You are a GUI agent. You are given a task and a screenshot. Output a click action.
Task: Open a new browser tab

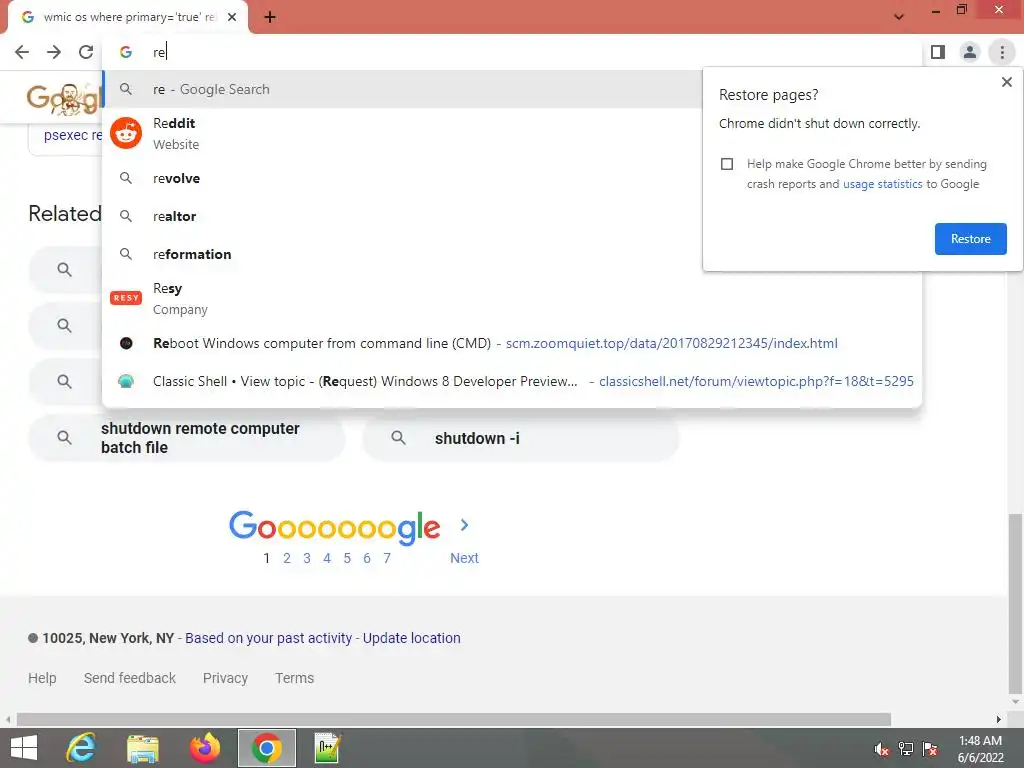point(270,18)
